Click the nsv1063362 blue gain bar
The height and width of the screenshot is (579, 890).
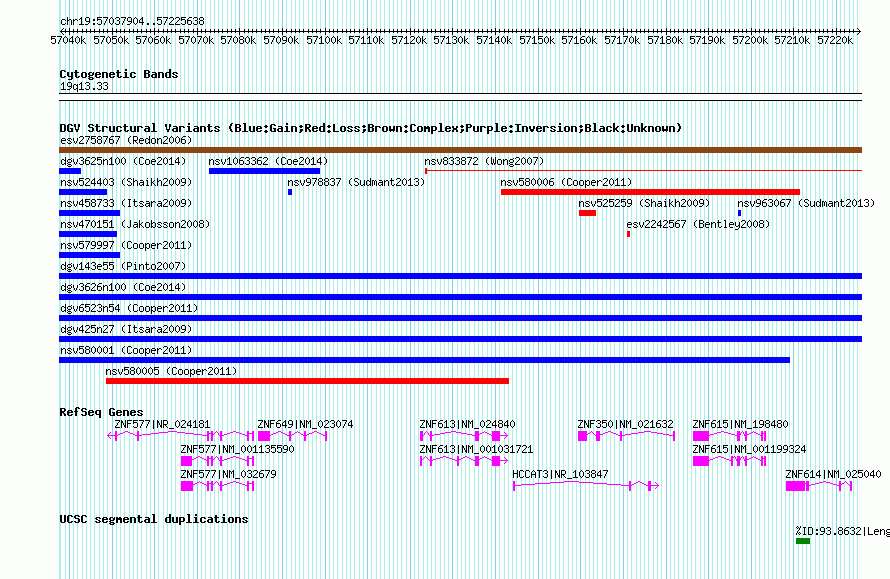265,171
